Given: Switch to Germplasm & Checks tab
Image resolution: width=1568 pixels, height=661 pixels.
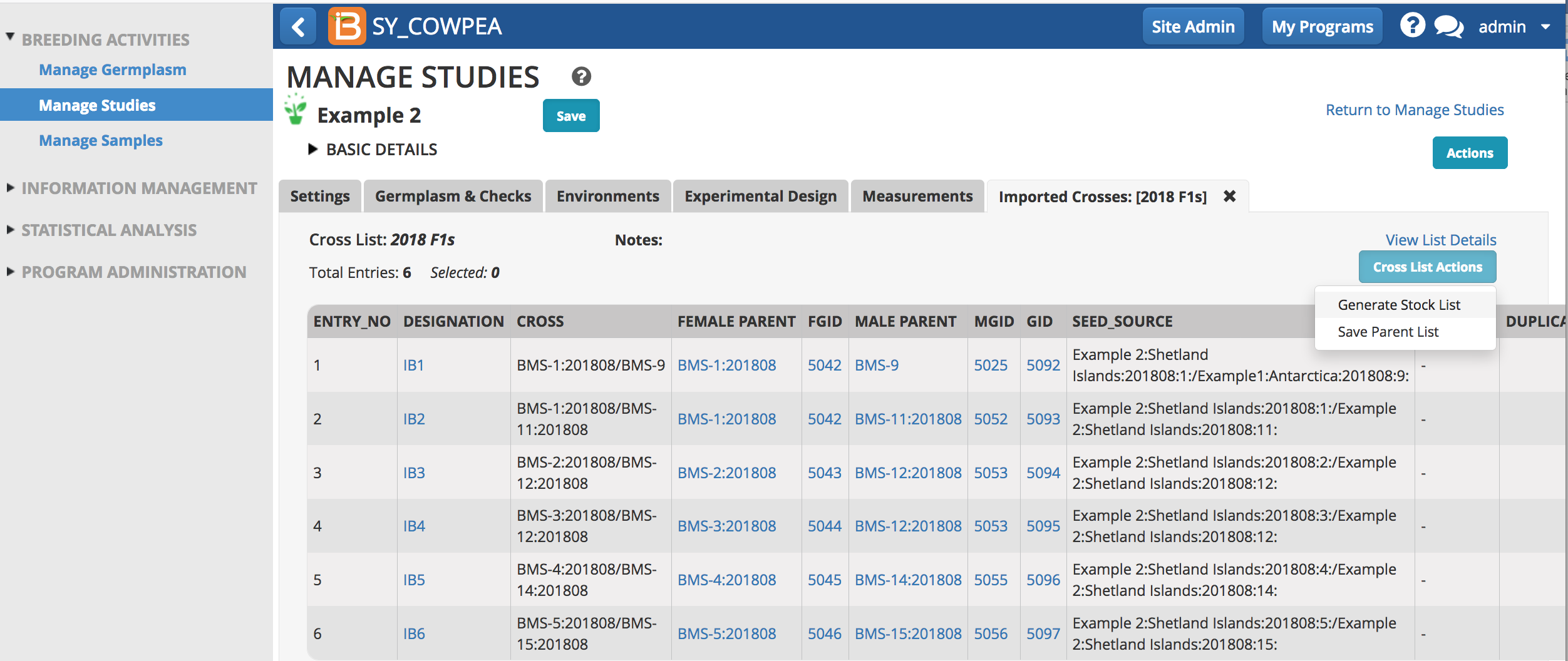Looking at the screenshot, I should point(453,196).
